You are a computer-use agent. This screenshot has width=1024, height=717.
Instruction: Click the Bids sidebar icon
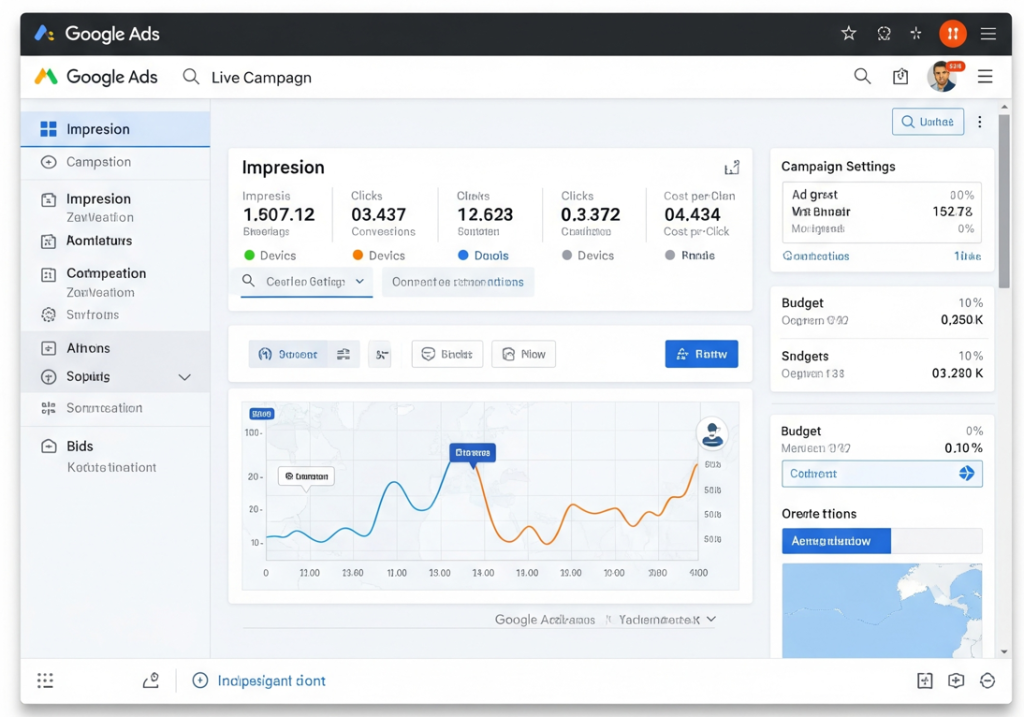coord(49,447)
